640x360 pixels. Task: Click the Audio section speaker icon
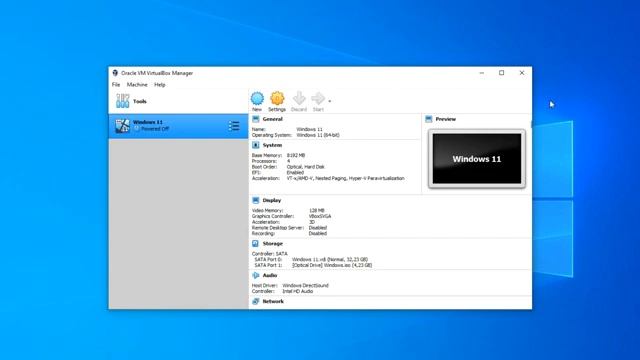(x=256, y=276)
